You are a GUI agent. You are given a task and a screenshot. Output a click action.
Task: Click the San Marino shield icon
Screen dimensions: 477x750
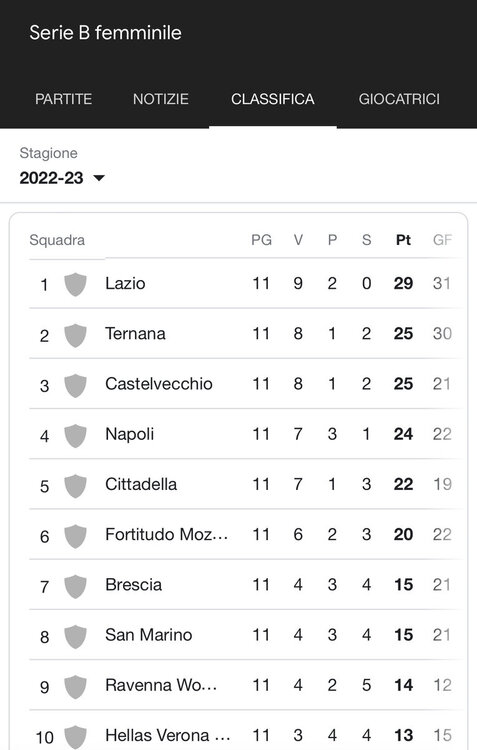[x=76, y=636]
